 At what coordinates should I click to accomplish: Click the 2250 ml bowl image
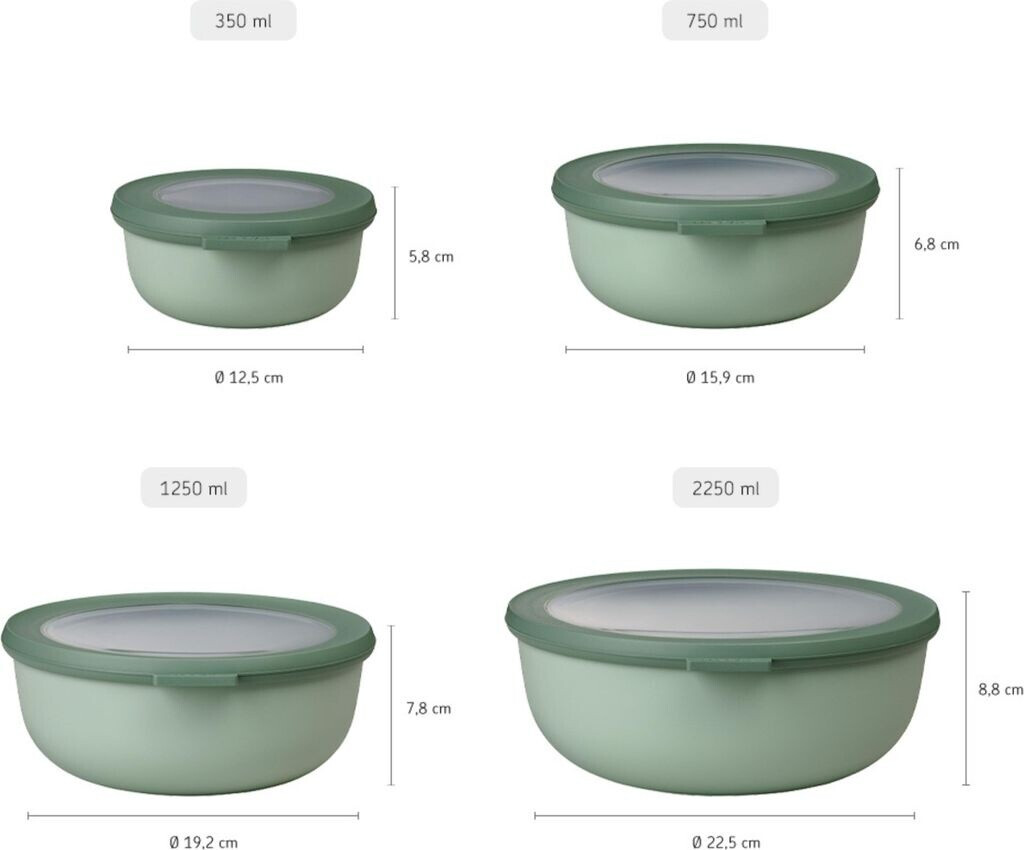tap(722, 682)
